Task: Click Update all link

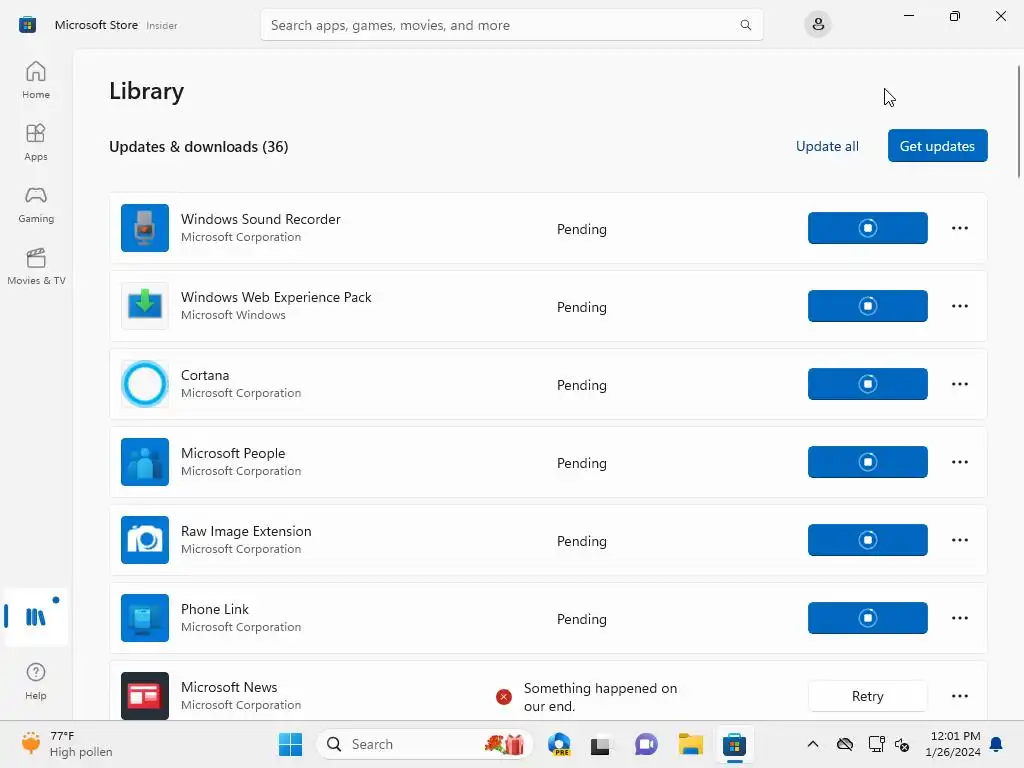Action: [x=827, y=146]
